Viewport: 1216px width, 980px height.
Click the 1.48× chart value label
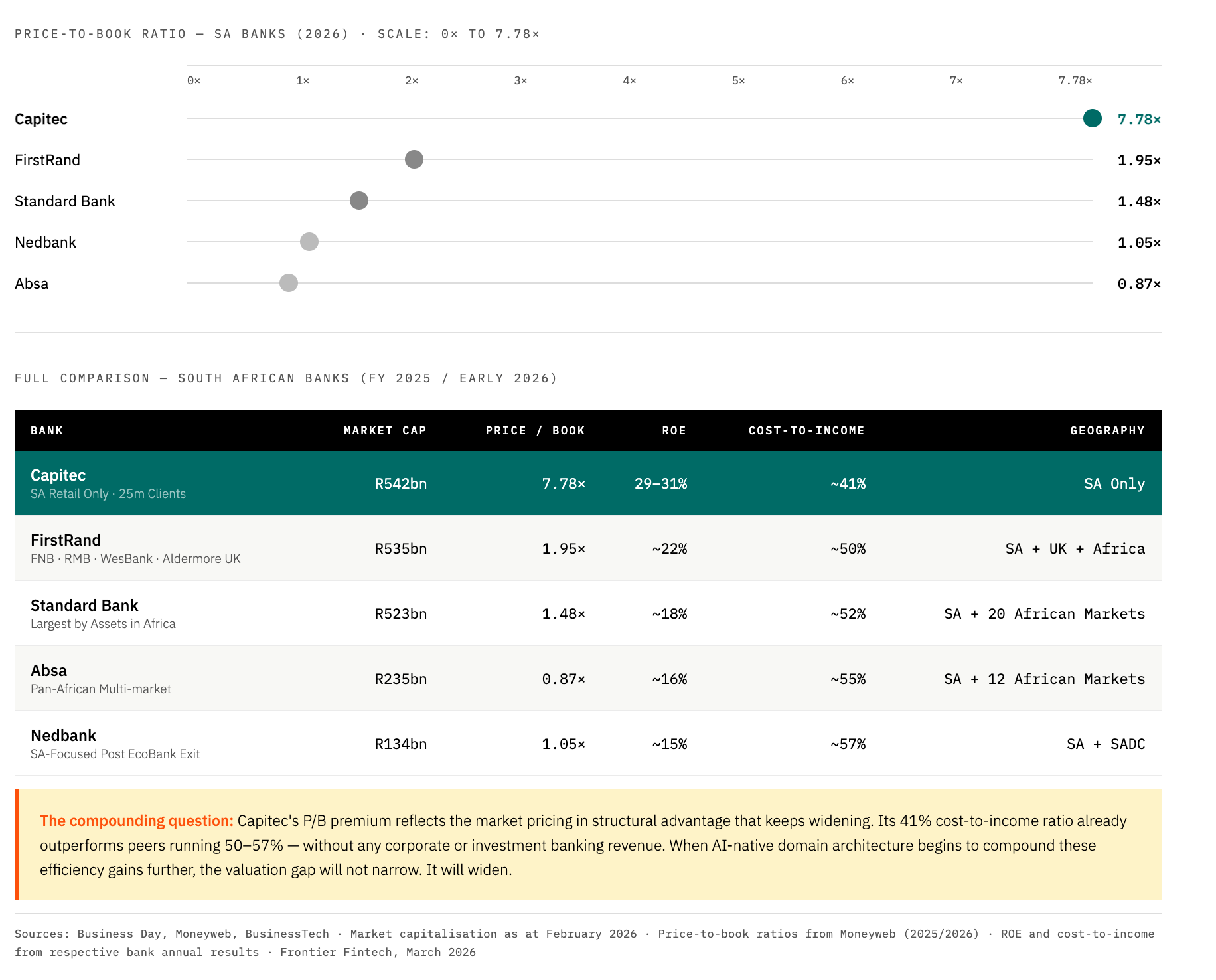click(x=1139, y=202)
